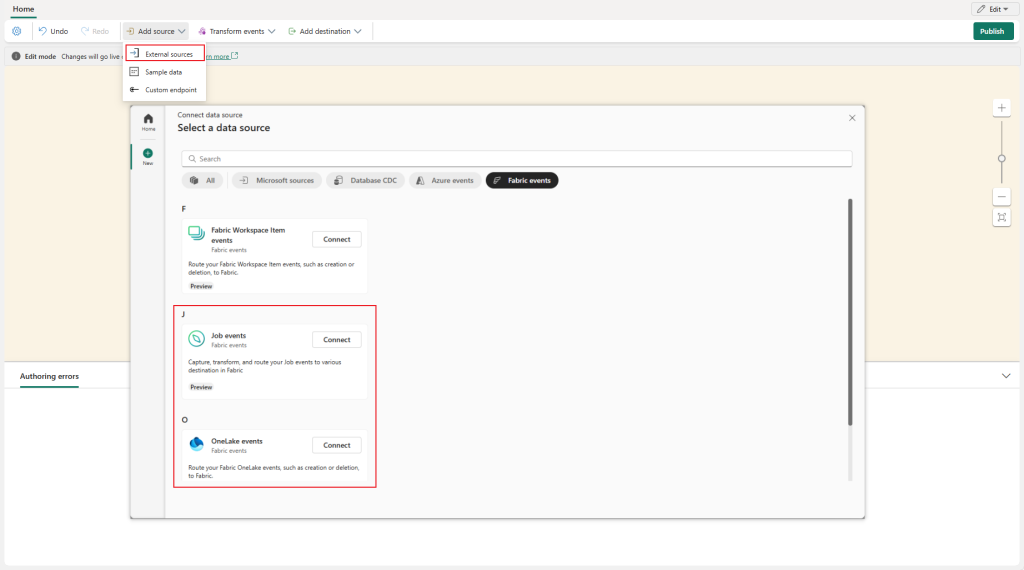Click the search magnifier icon
The width and height of the screenshot is (1024, 570).
tap(192, 159)
